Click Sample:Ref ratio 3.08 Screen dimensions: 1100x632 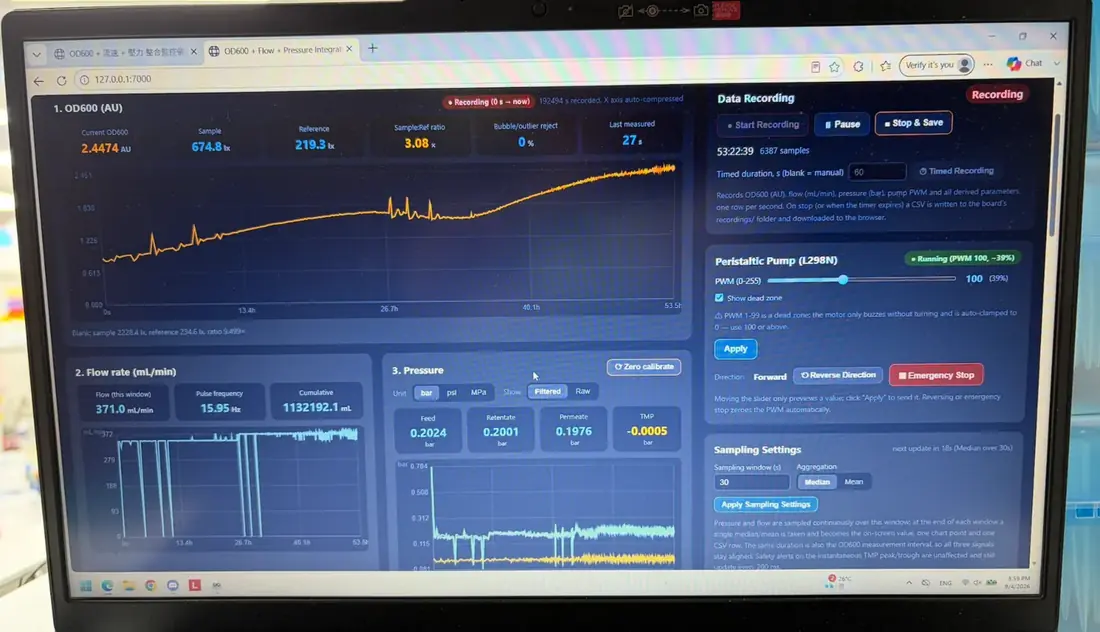420,144
